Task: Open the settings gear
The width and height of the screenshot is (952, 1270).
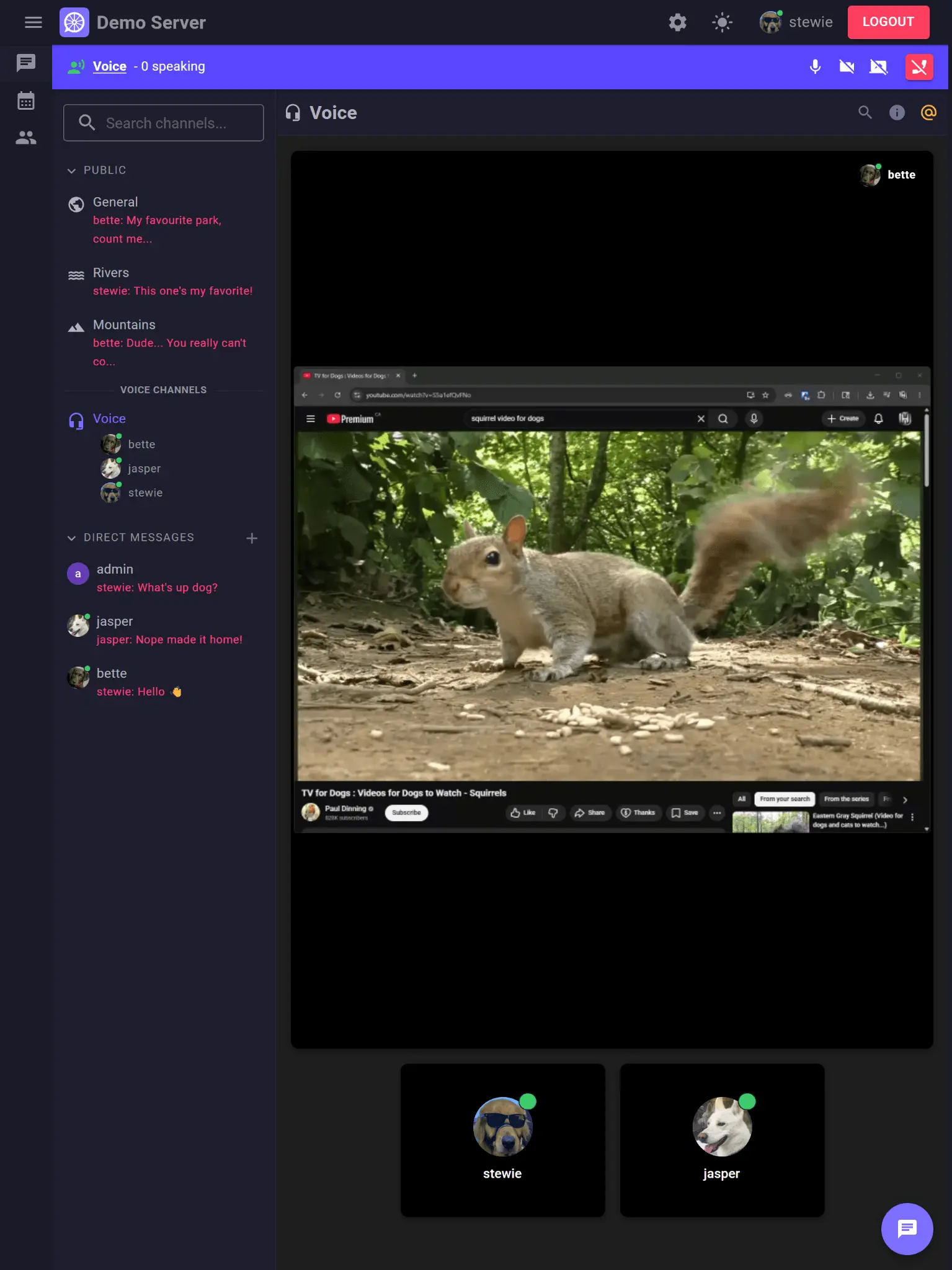Action: pyautogui.click(x=677, y=22)
